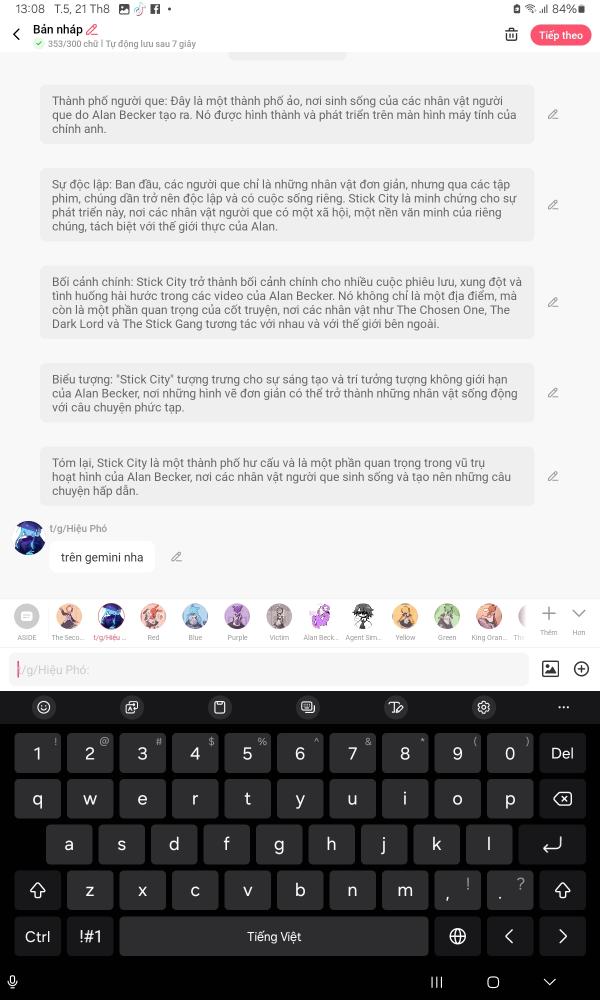
Task: Click the trash delete icon in header
Action: pyautogui.click(x=511, y=35)
